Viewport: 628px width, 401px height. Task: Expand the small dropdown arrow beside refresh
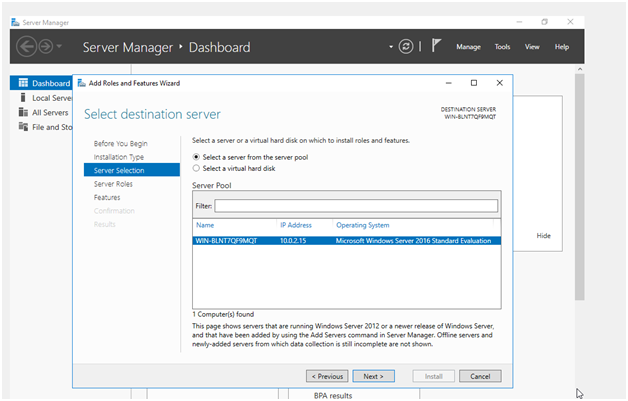pyautogui.click(x=391, y=47)
